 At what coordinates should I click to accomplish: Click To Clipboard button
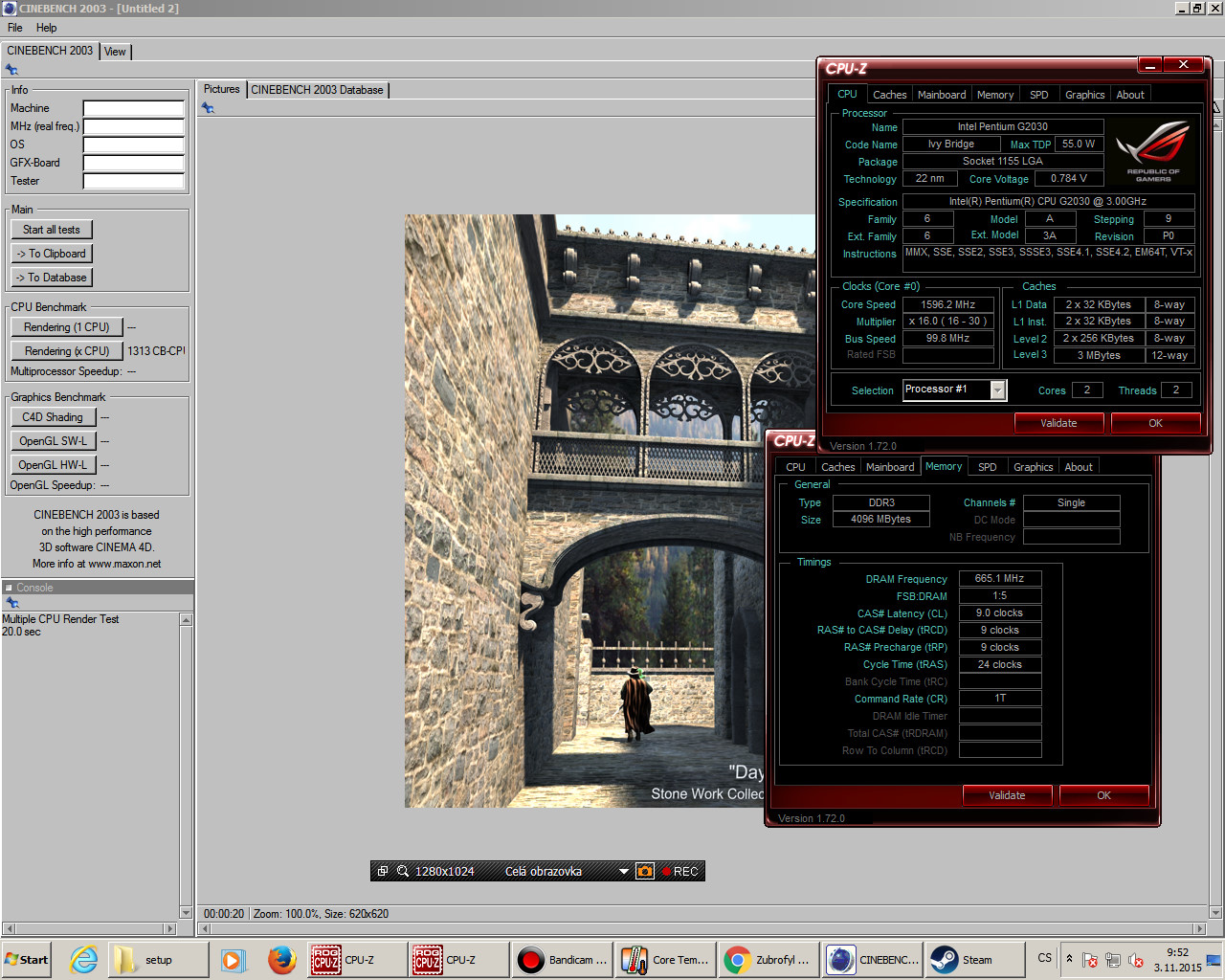[x=52, y=254]
